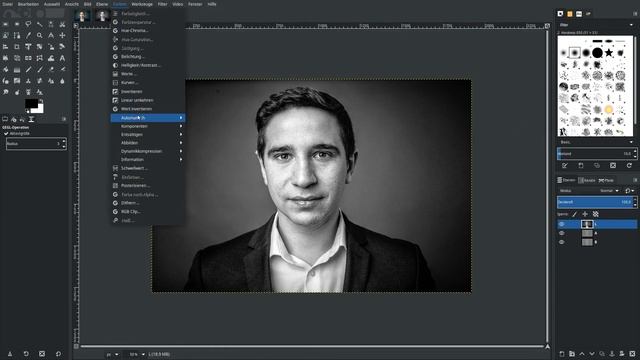Viewport: 640px width, 360px height.
Task: Toggle the checkbox under GEGL-Operation
Action: coord(6,133)
